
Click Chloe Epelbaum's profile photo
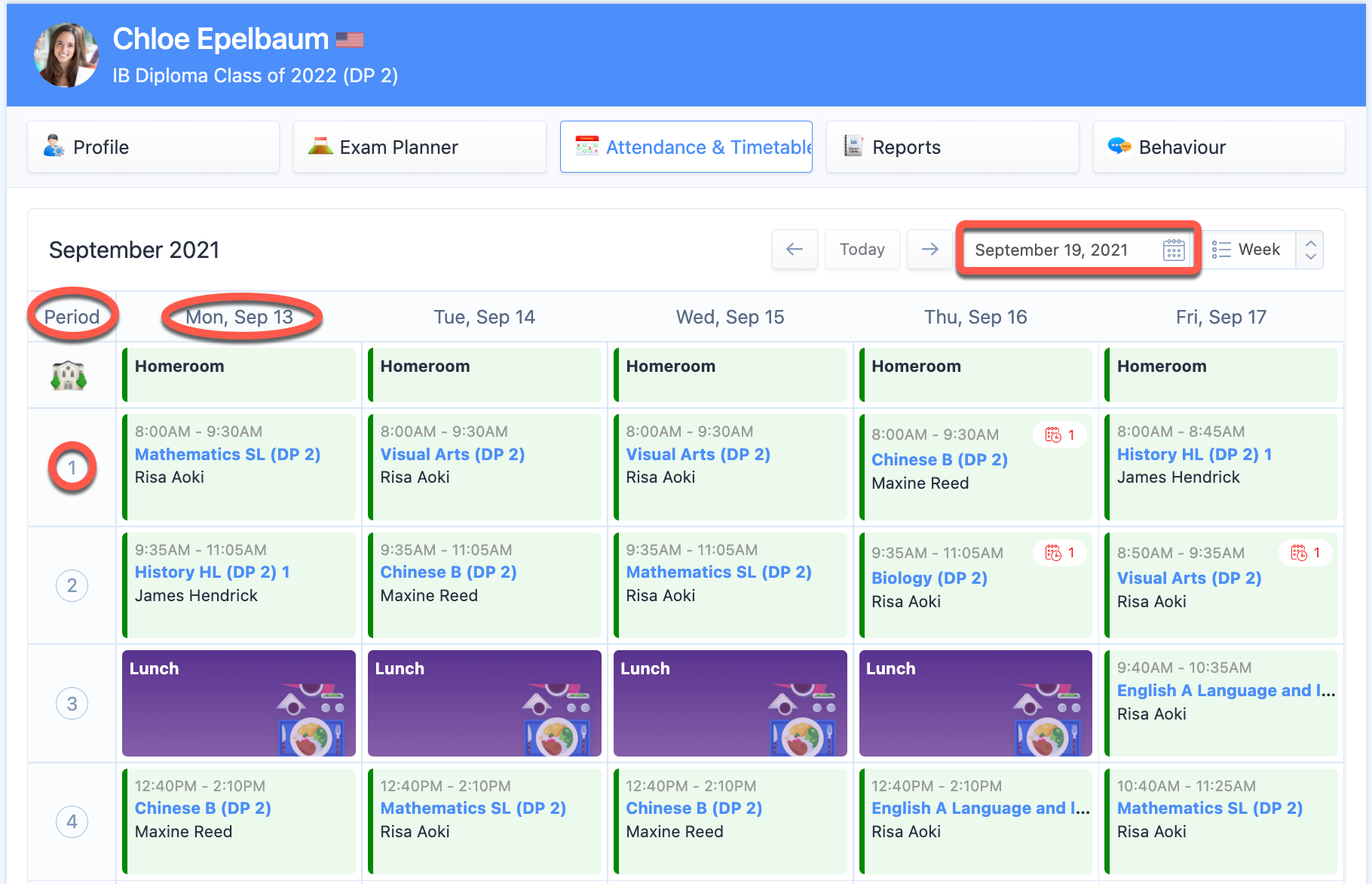(66, 55)
